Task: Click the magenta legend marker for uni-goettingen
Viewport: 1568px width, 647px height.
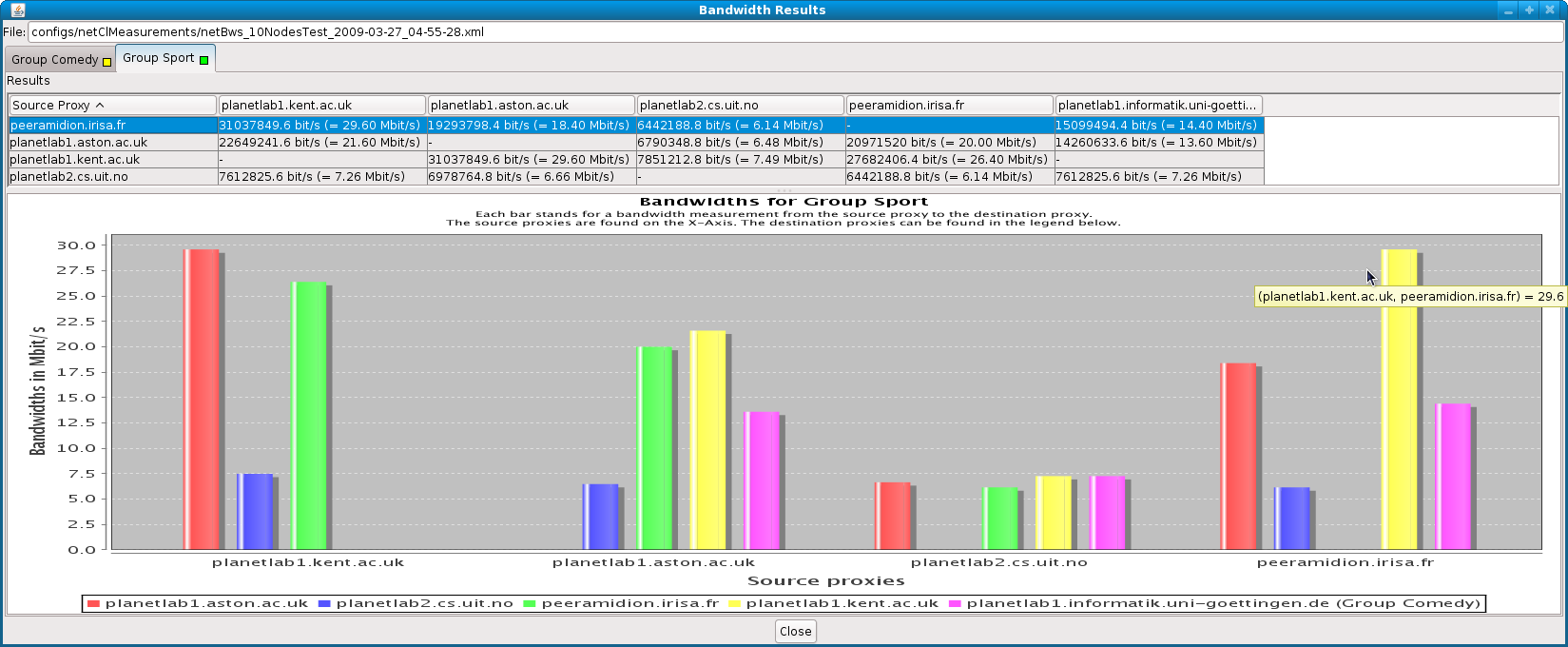Action: tap(955, 603)
